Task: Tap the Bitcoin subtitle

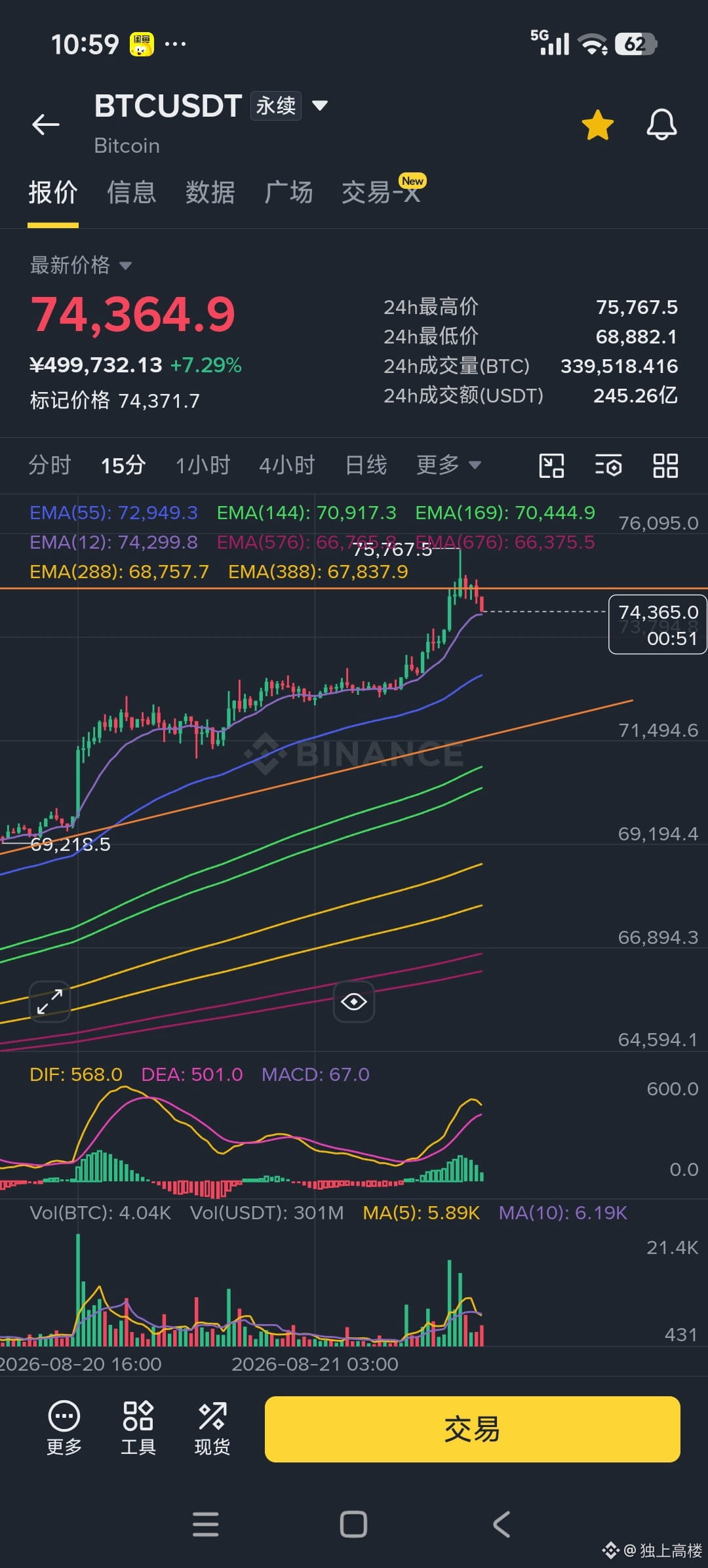Action: click(x=127, y=146)
